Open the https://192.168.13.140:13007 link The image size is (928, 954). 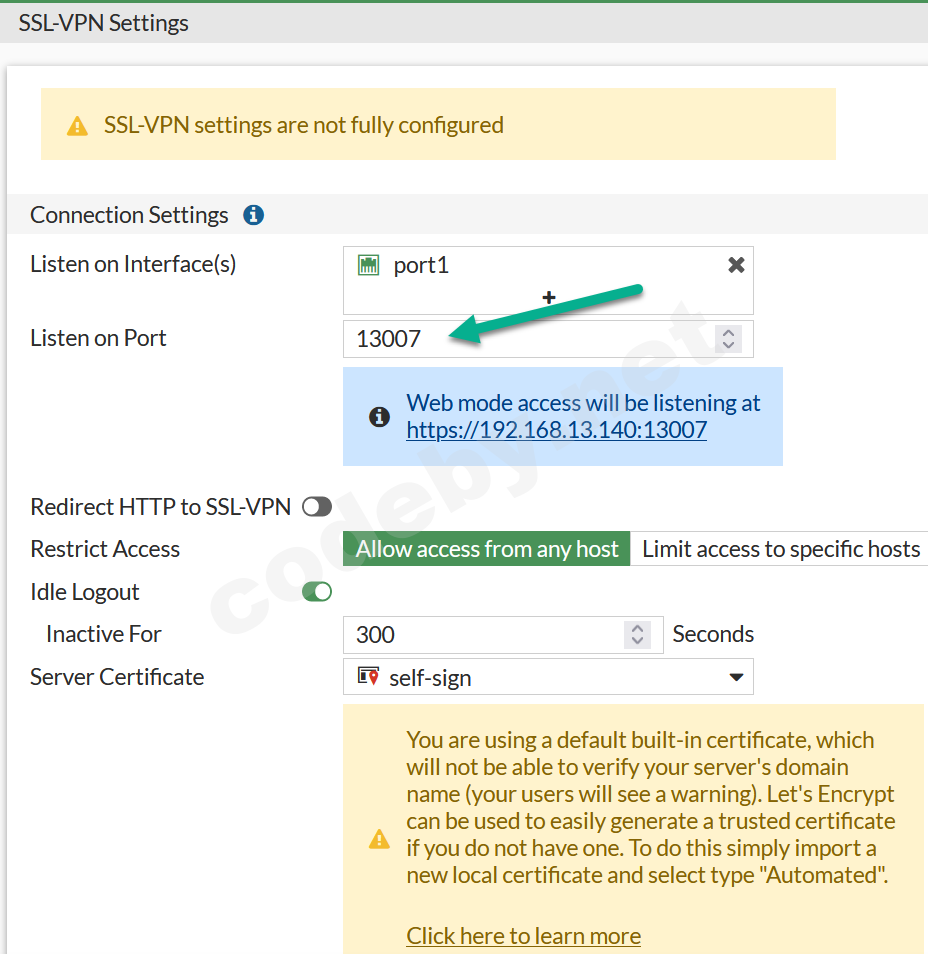[556, 434]
